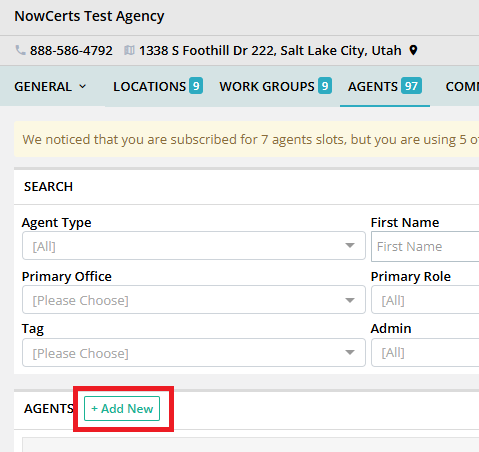This screenshot has width=479, height=452.
Task: Click the phone icon beside 888-586-4792
Action: [x=20, y=50]
